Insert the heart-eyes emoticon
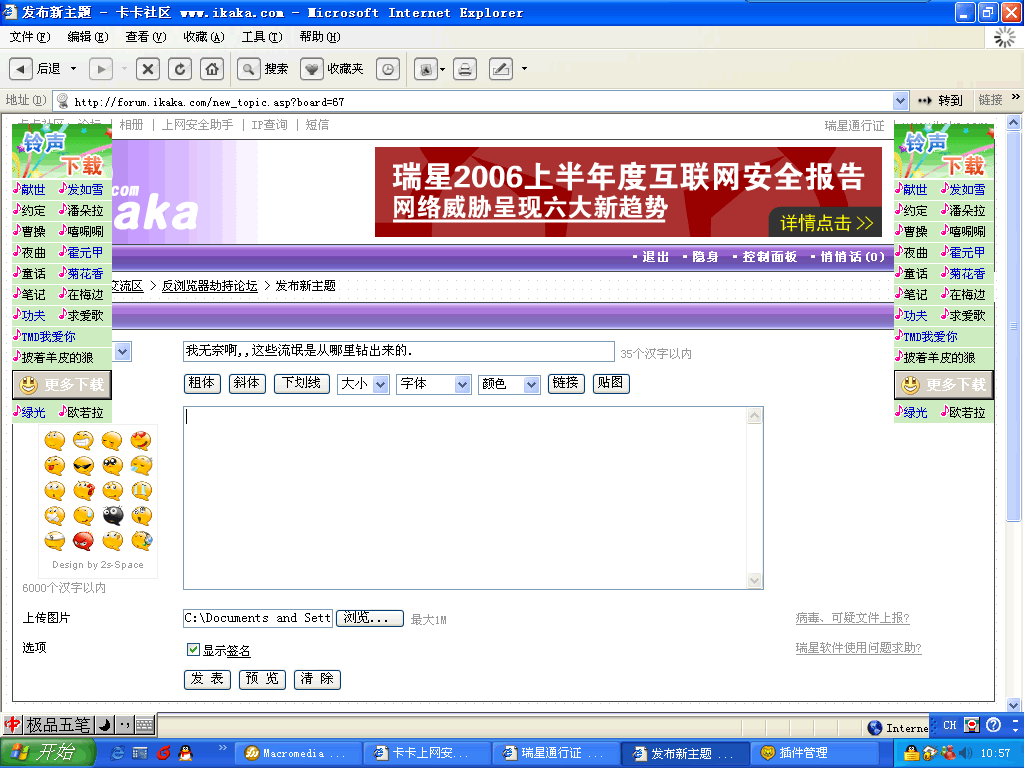This screenshot has height=768, width=1024. [x=141, y=441]
